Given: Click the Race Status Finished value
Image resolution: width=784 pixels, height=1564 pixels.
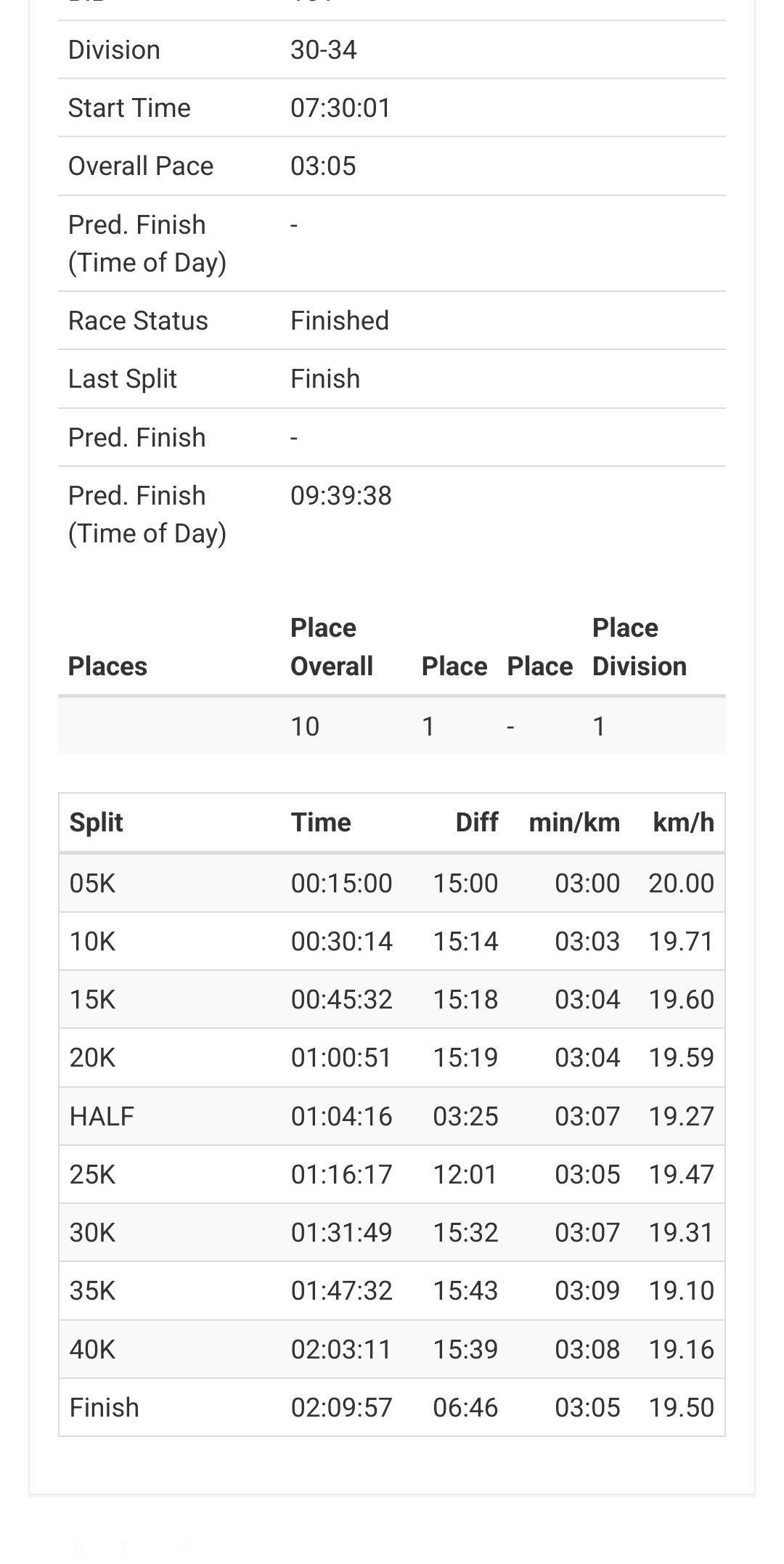Looking at the screenshot, I should 340,321.
